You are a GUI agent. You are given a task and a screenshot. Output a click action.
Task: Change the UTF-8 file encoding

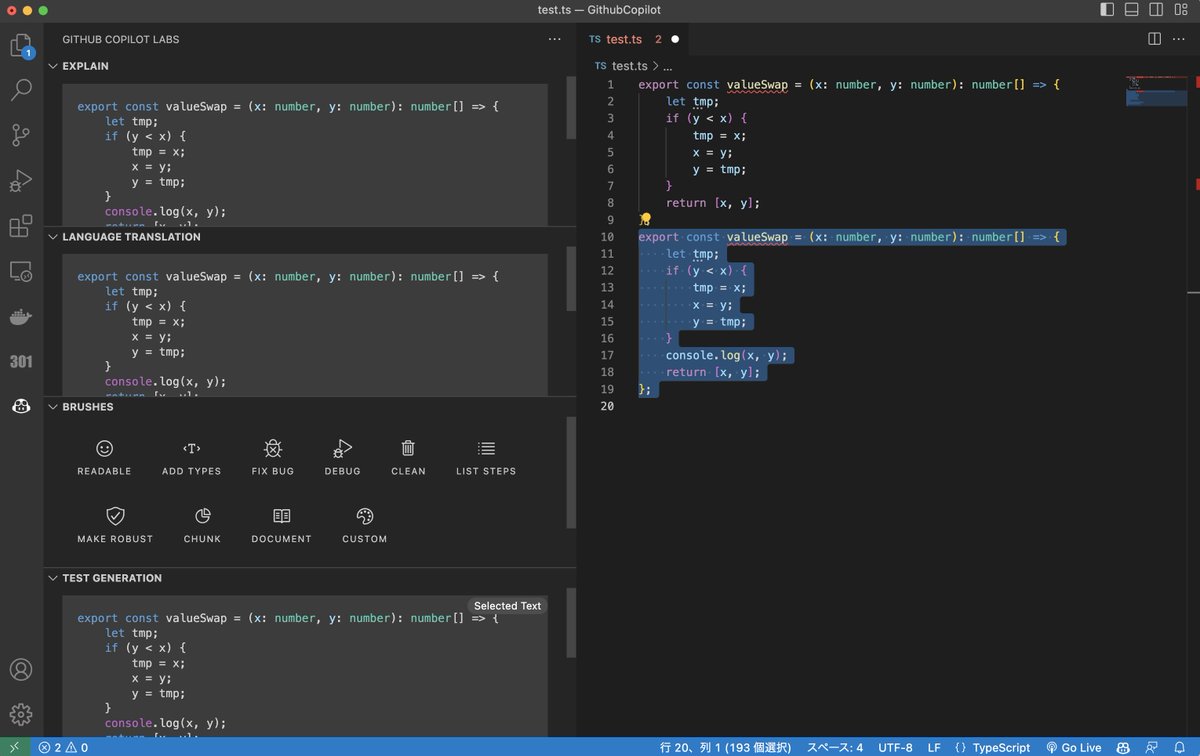895,747
